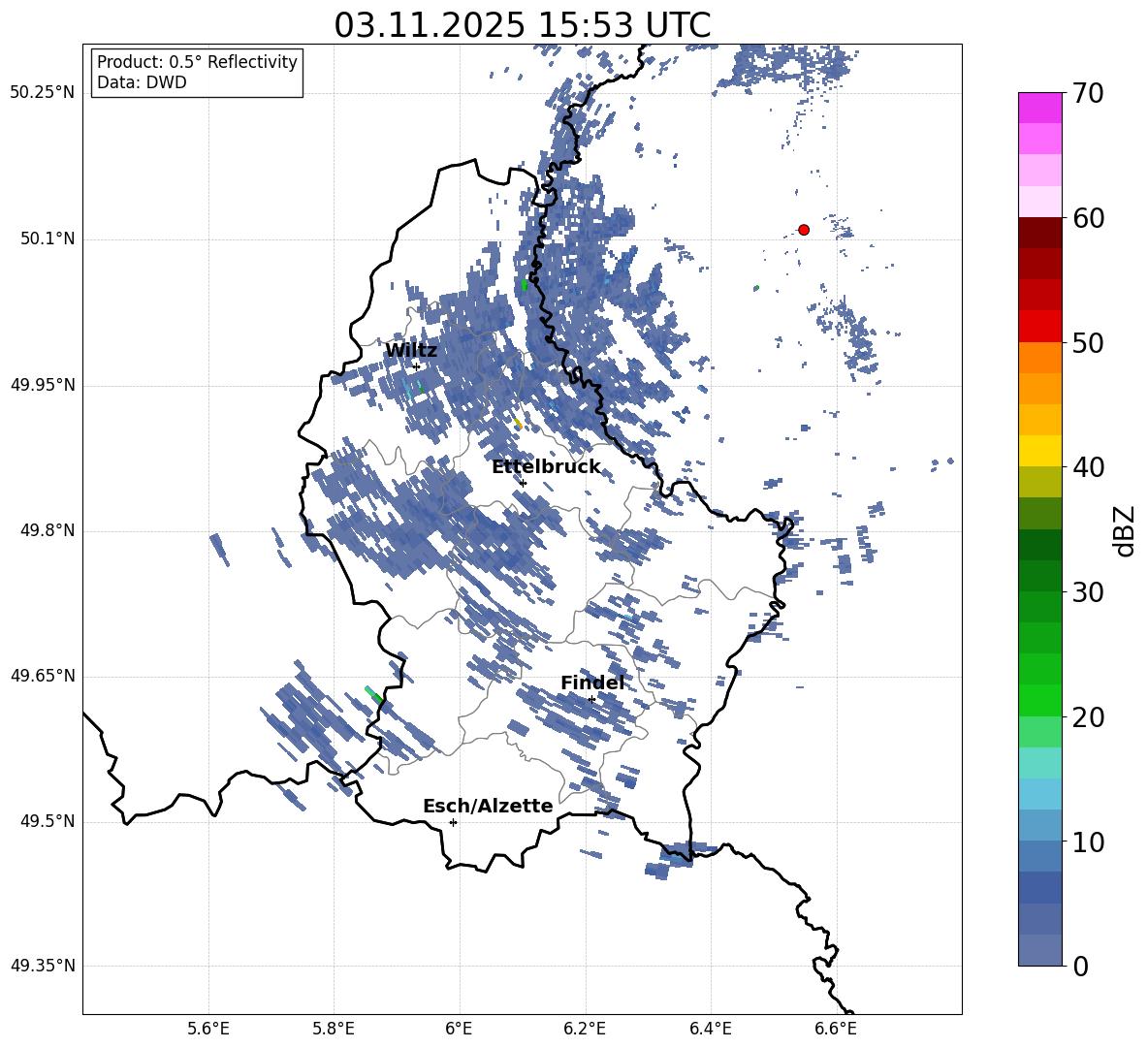Click colorbar tick value 70

[x=1088, y=94]
